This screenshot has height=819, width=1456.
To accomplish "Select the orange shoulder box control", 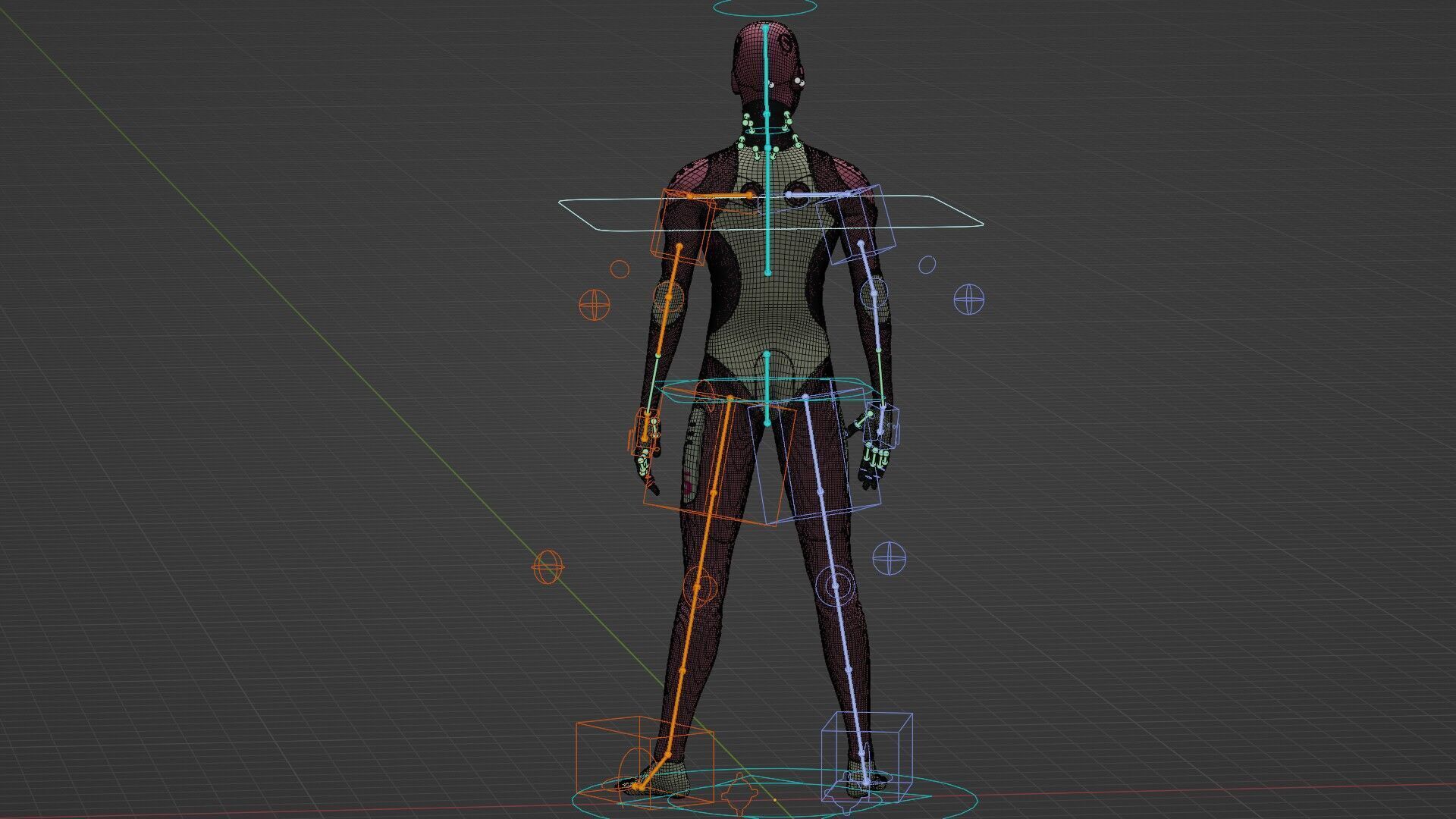I will (682, 226).
